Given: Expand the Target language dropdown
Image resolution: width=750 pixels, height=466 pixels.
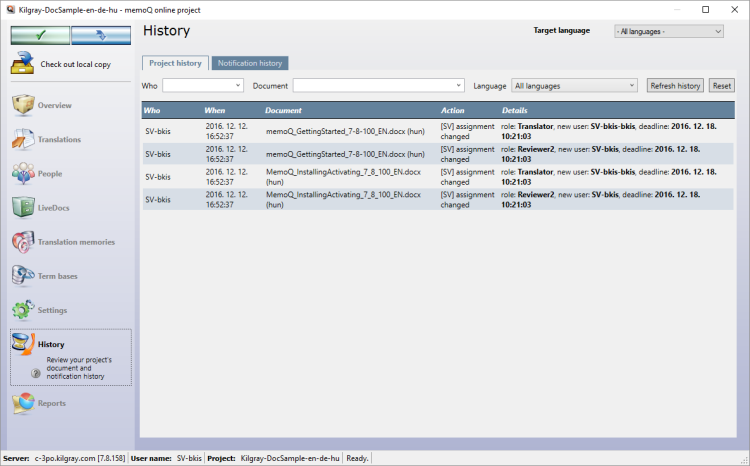Looking at the screenshot, I should [x=668, y=31].
